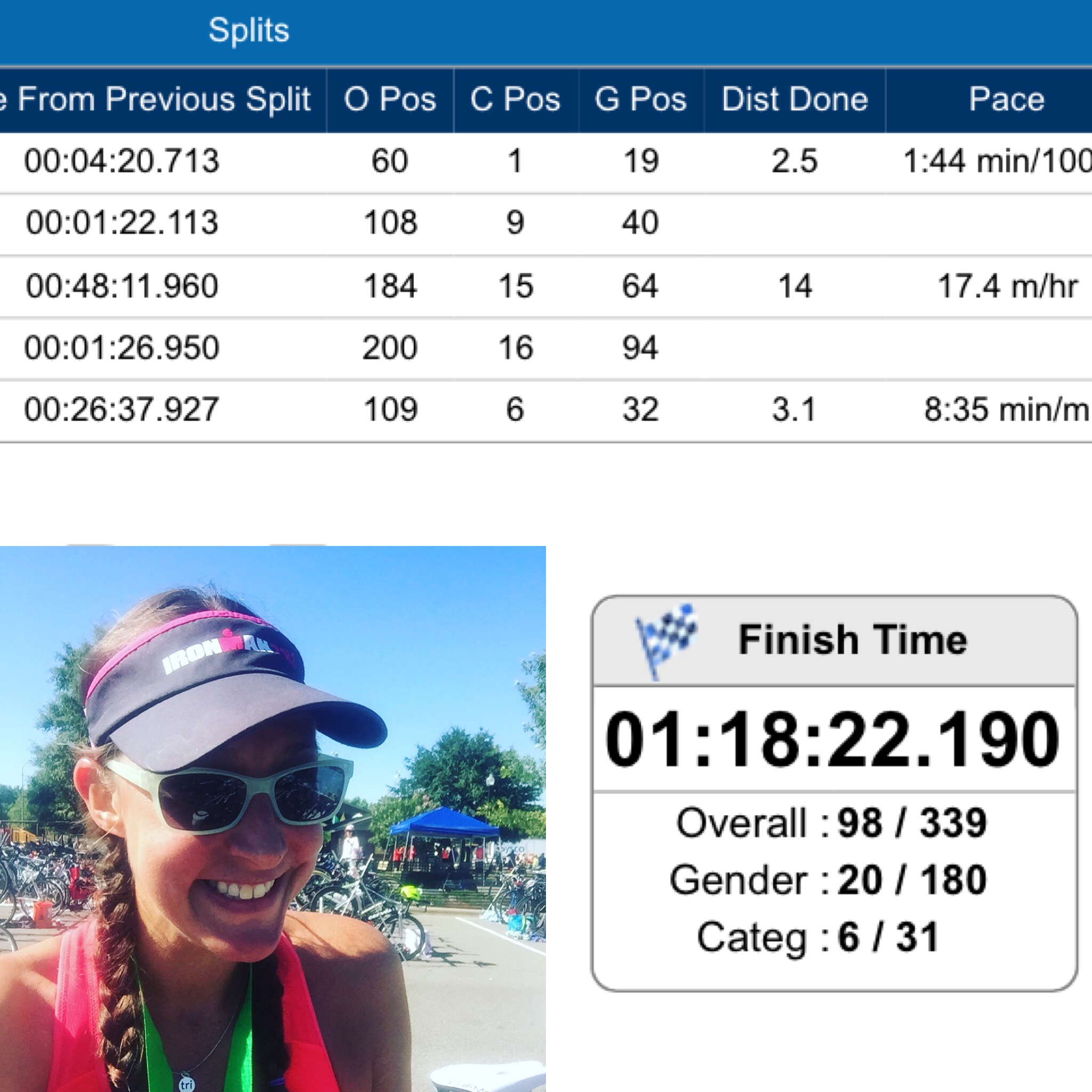Click the G Pos column header
The image size is (1092, 1092).
pyautogui.click(x=640, y=100)
